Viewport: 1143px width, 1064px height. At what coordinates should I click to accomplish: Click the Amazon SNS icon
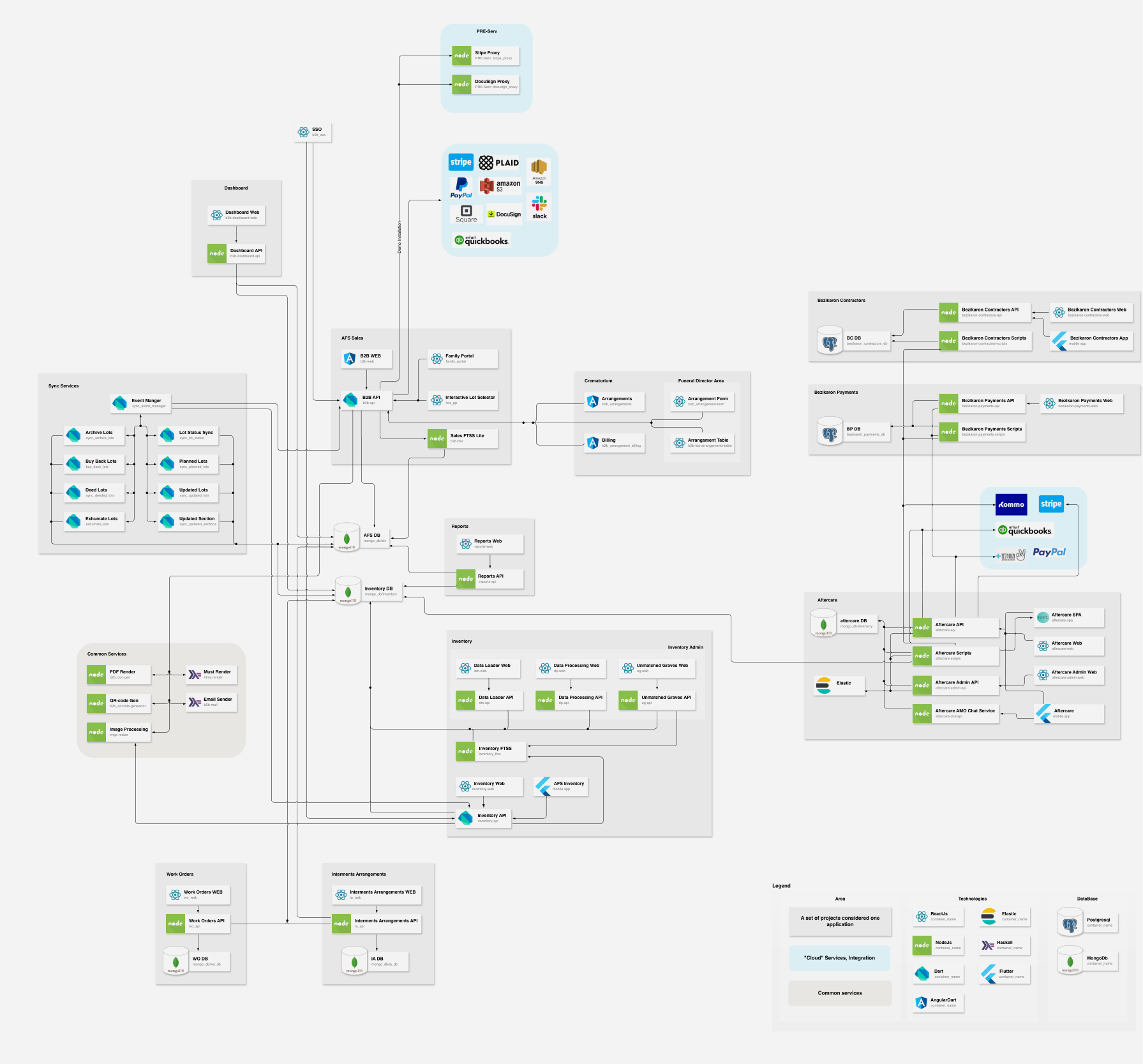click(539, 170)
